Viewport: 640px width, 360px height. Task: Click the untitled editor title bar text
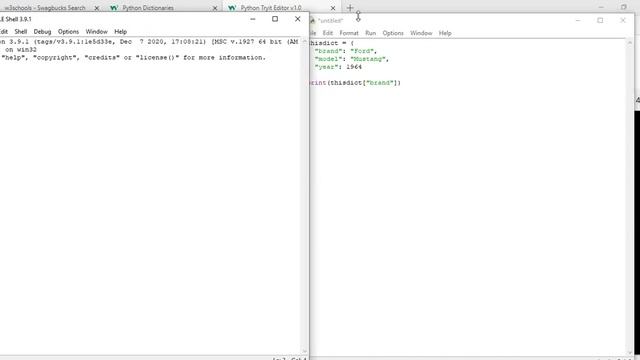coord(330,20)
